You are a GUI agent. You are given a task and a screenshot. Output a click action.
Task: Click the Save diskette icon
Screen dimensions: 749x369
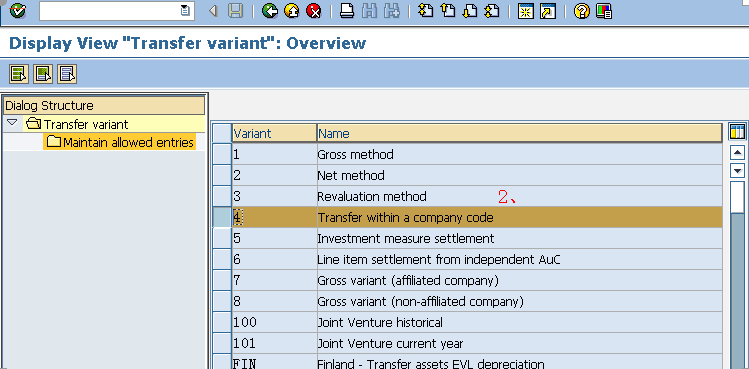click(x=235, y=11)
